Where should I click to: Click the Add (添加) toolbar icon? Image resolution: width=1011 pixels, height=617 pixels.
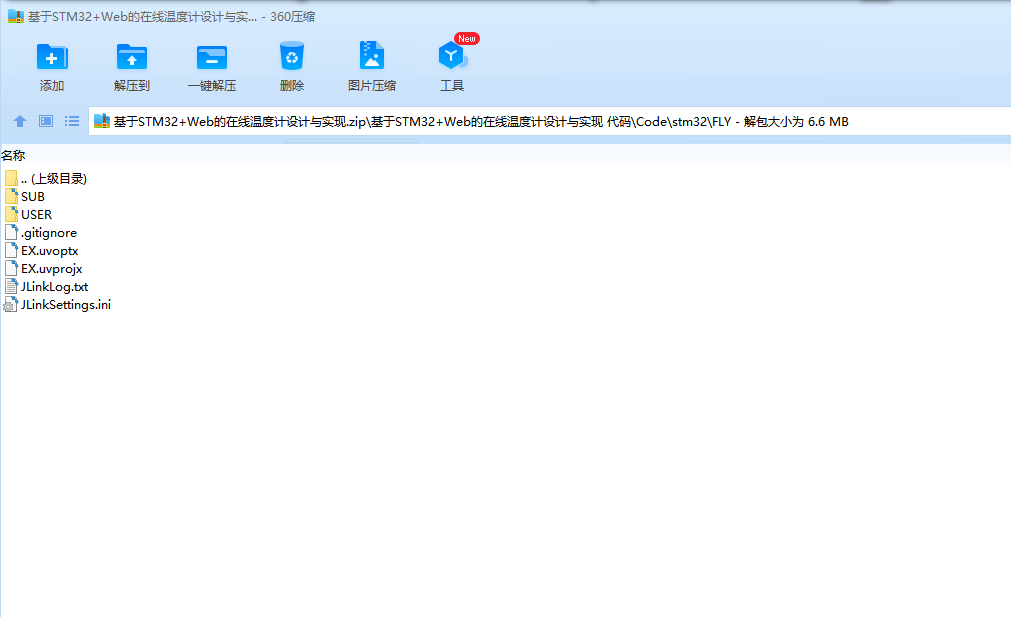pos(52,57)
